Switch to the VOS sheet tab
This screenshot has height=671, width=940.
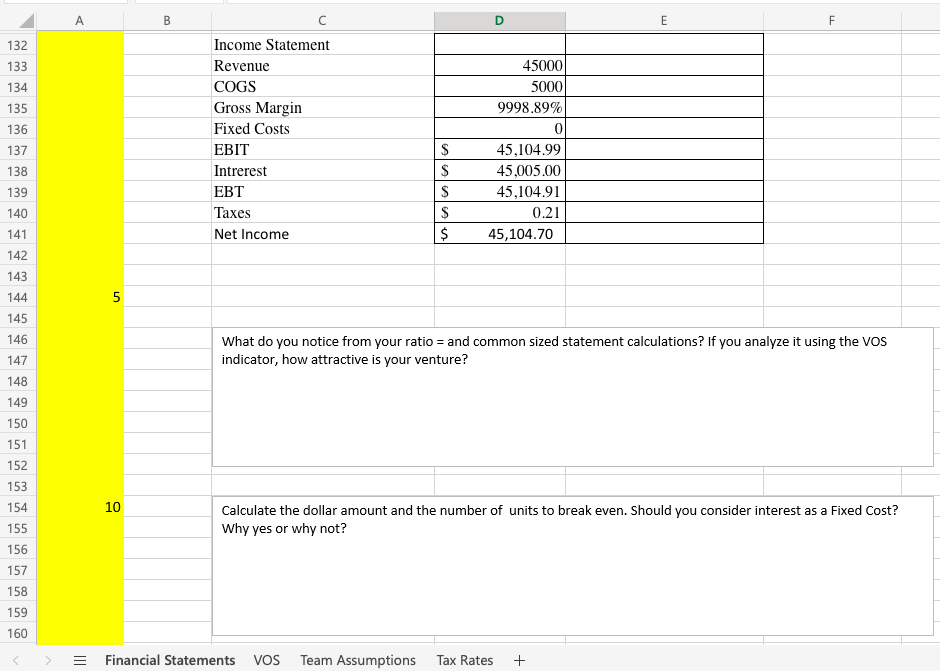click(x=266, y=660)
